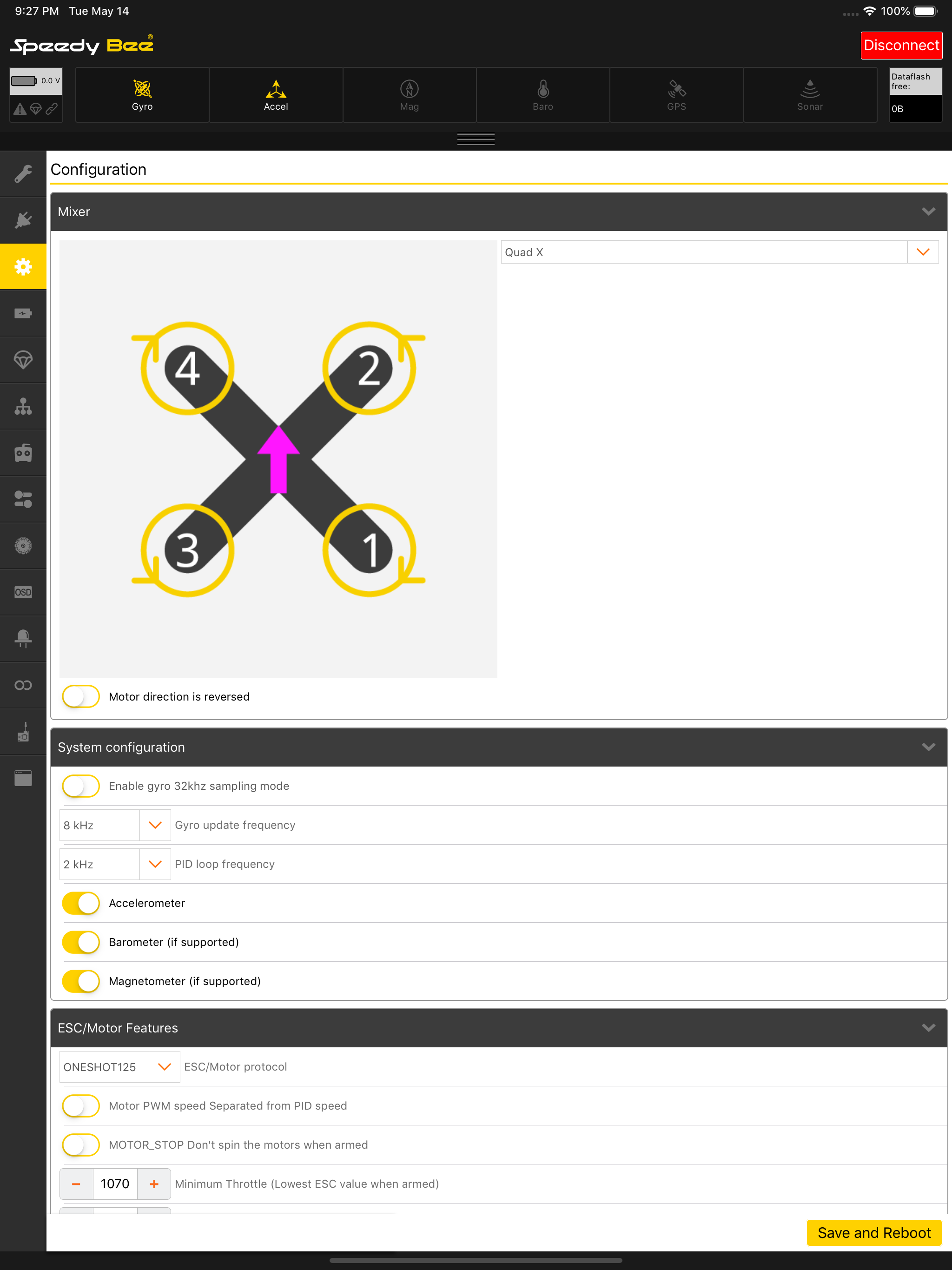This screenshot has width=952, height=1270.
Task: Open the infinity loop sidebar icon
Action: [23, 685]
